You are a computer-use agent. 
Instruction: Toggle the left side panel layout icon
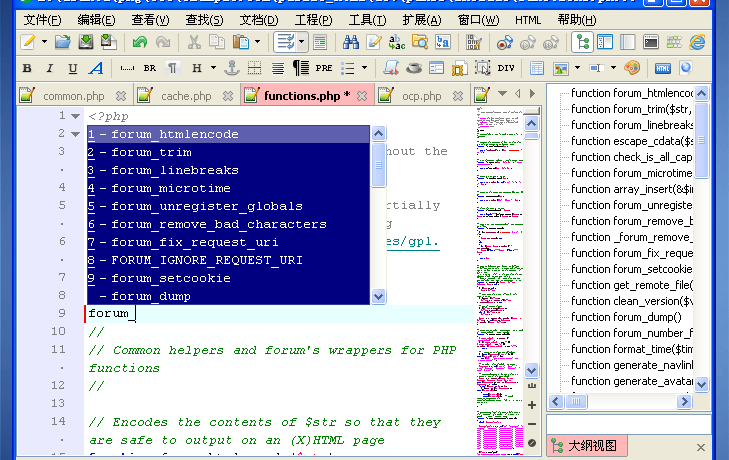click(x=605, y=42)
